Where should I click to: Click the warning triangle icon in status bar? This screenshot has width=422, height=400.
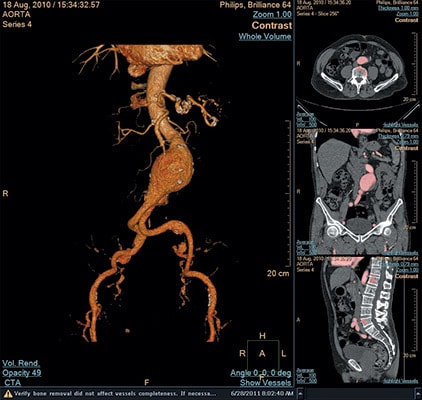[9, 394]
